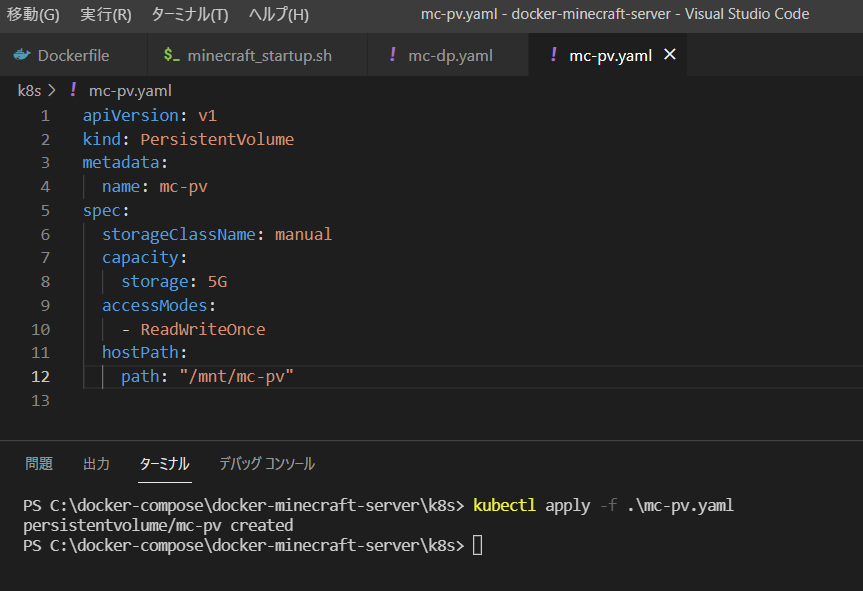
Task: Open the デバッグ コンソール panel tab
Action: click(x=266, y=464)
